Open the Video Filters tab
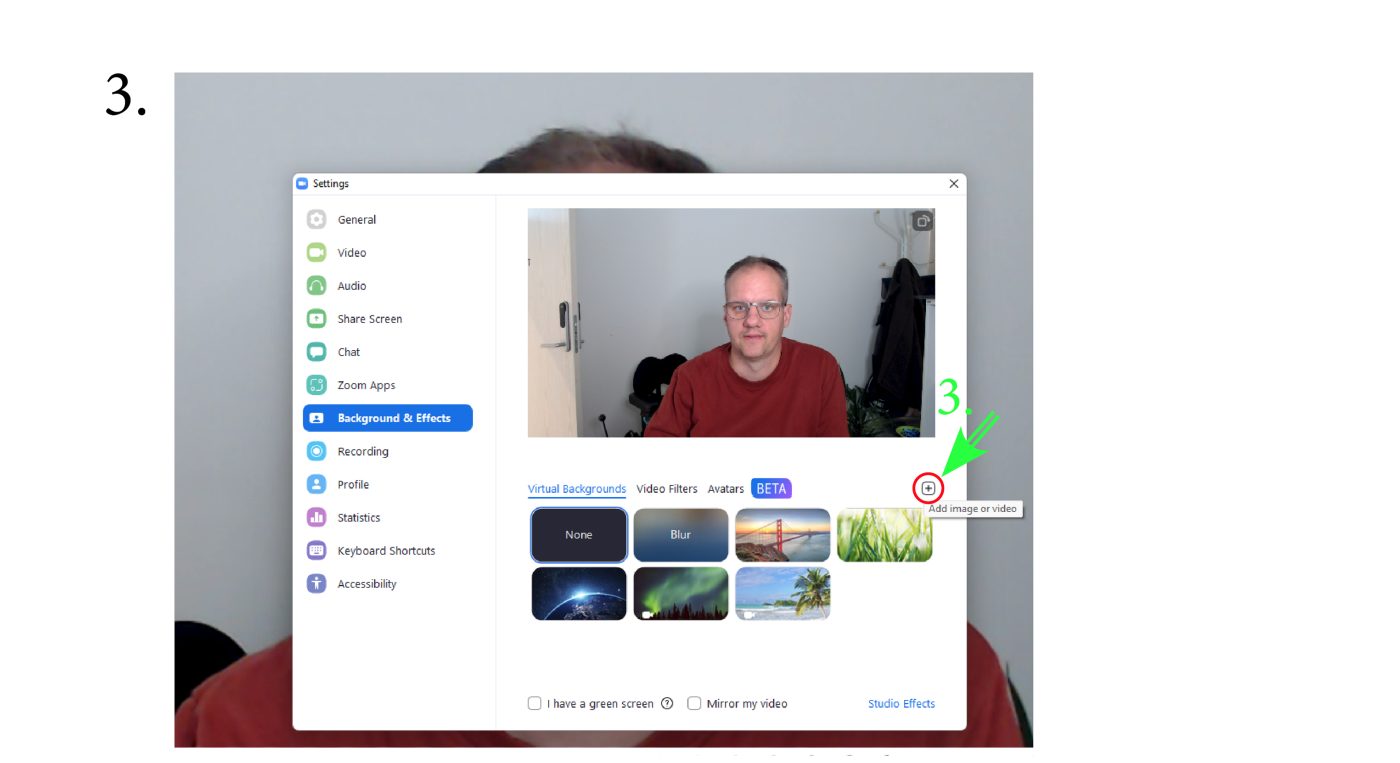The height and width of the screenshot is (763, 1400). pos(667,489)
